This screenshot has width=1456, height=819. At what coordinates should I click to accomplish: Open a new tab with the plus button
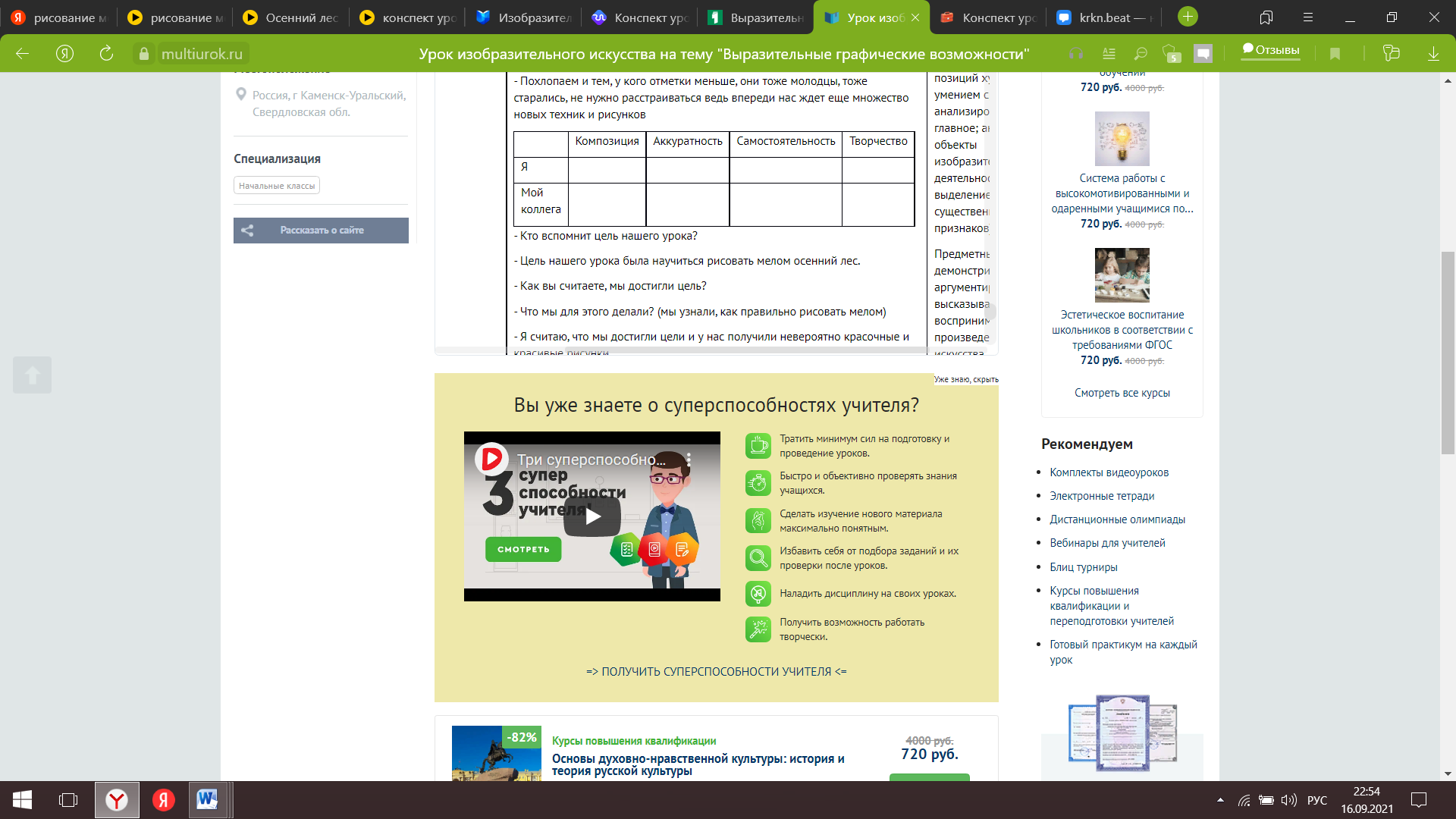[x=1188, y=17]
